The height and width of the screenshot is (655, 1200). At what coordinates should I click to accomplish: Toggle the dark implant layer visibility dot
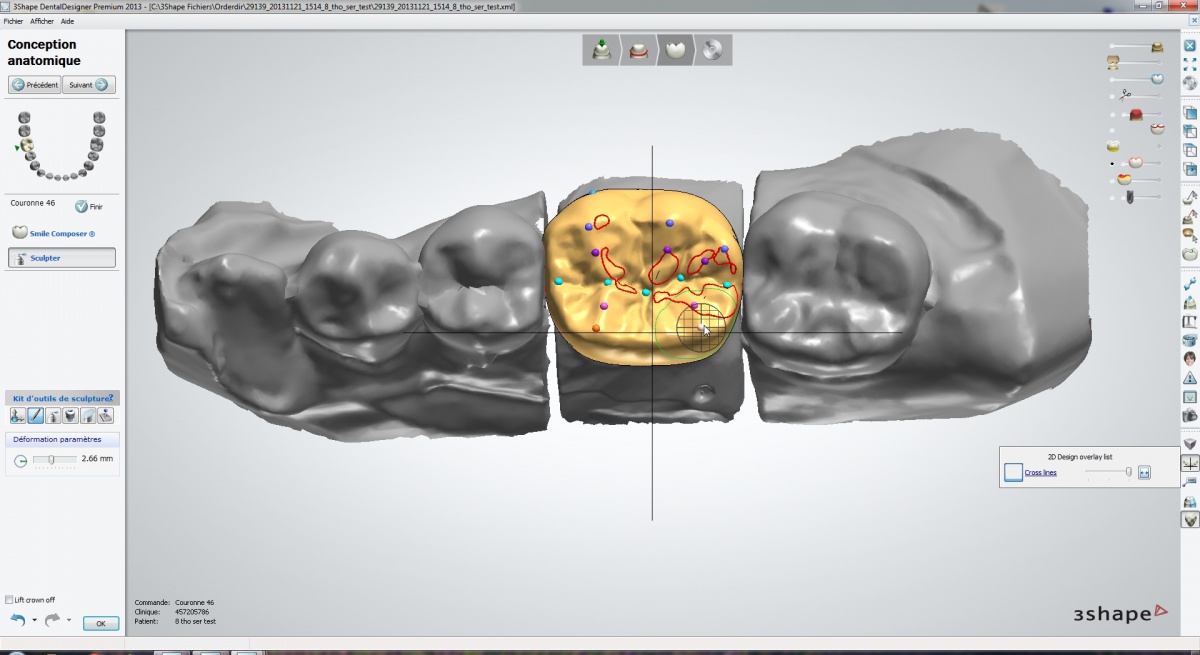pyautogui.click(x=1112, y=196)
